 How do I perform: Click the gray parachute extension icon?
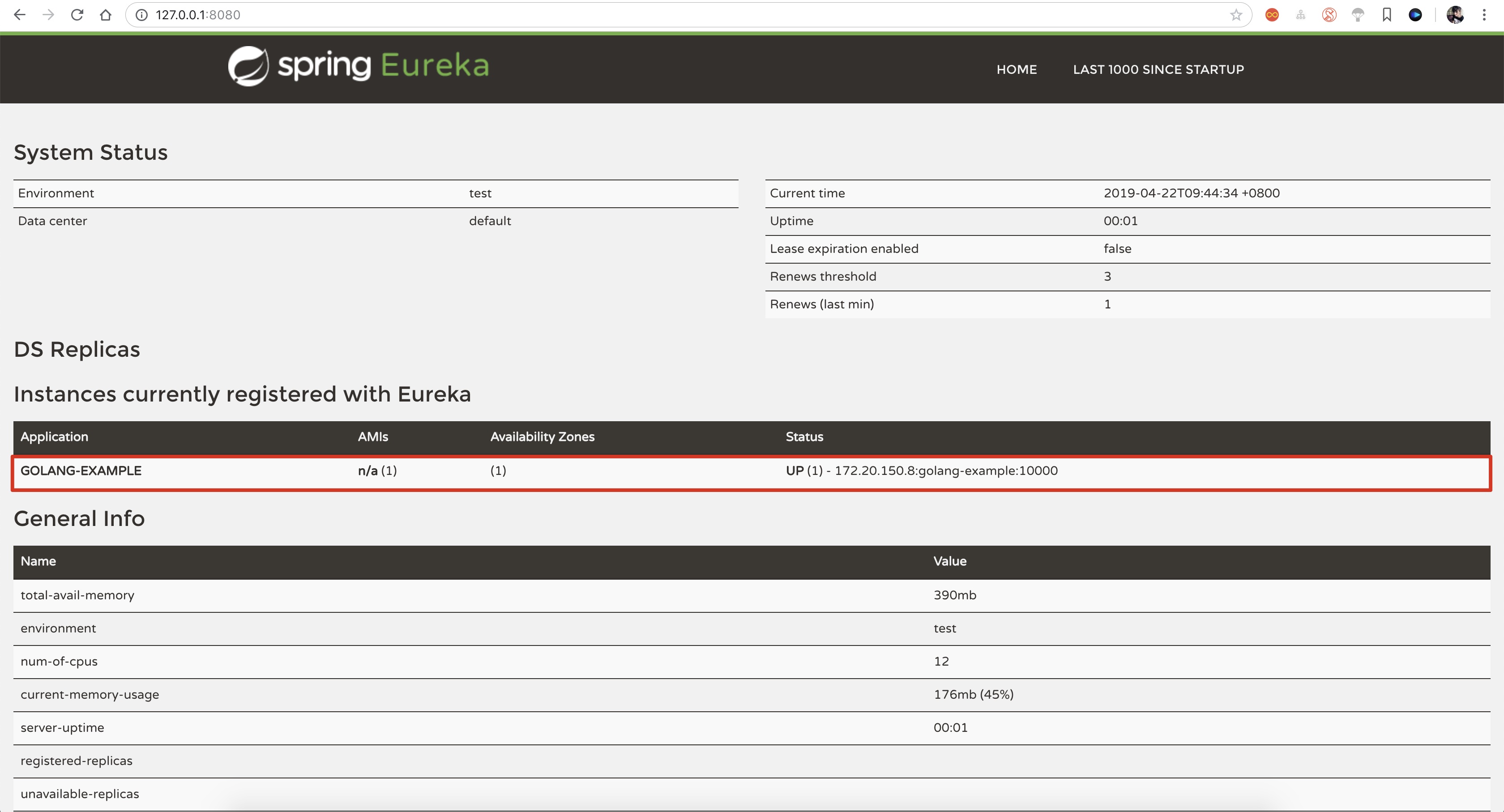point(1358,15)
